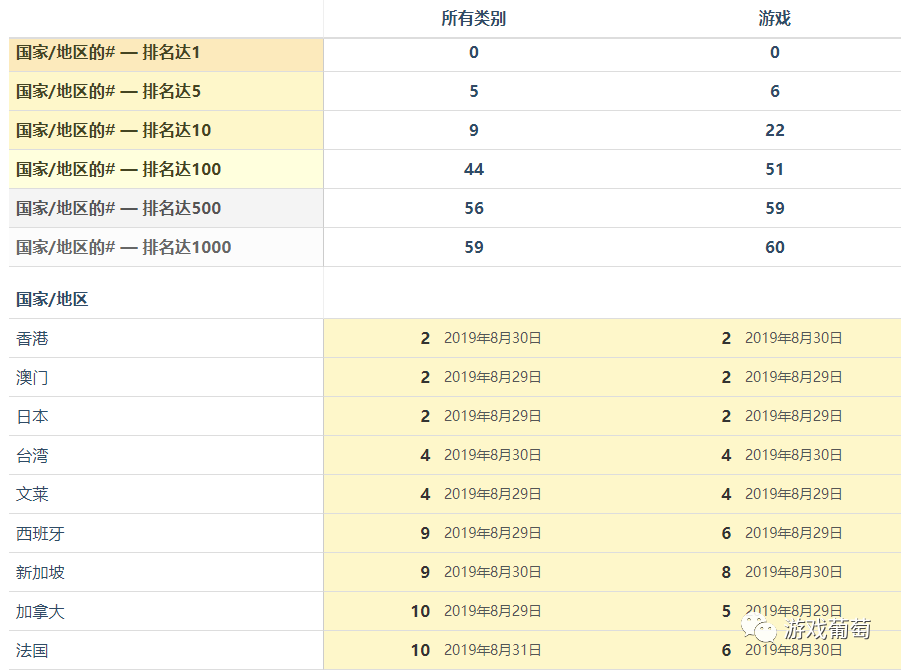Select the value 22 under 游戏

pyautogui.click(x=774, y=130)
